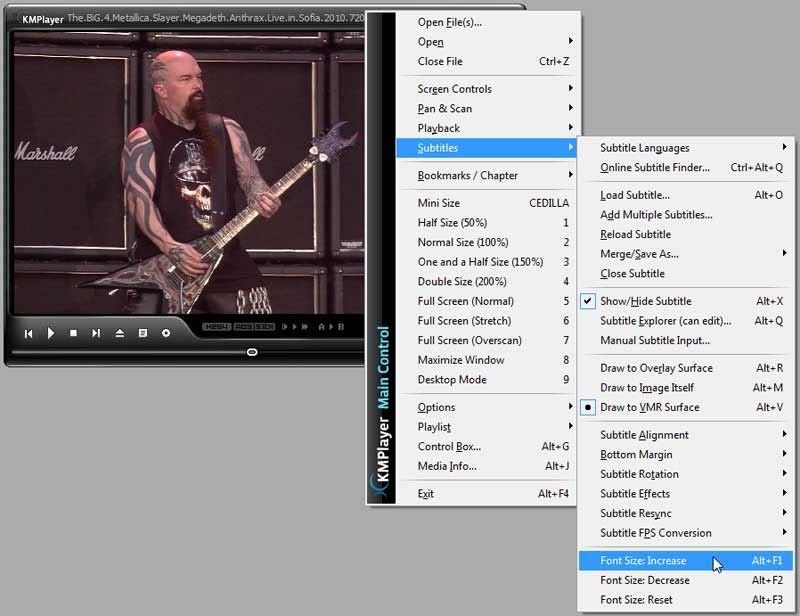Open Online Subtitle Finder...
The image size is (800, 616).
click(x=684, y=167)
